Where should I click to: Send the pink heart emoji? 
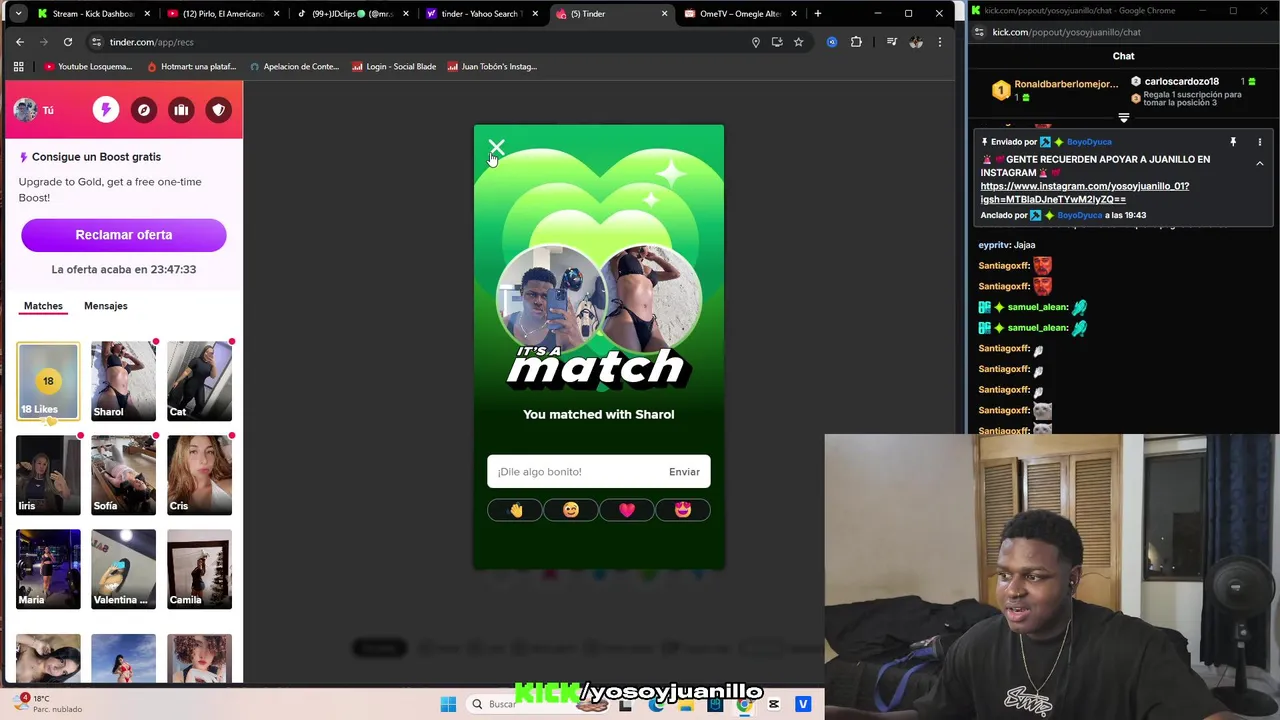coord(627,510)
